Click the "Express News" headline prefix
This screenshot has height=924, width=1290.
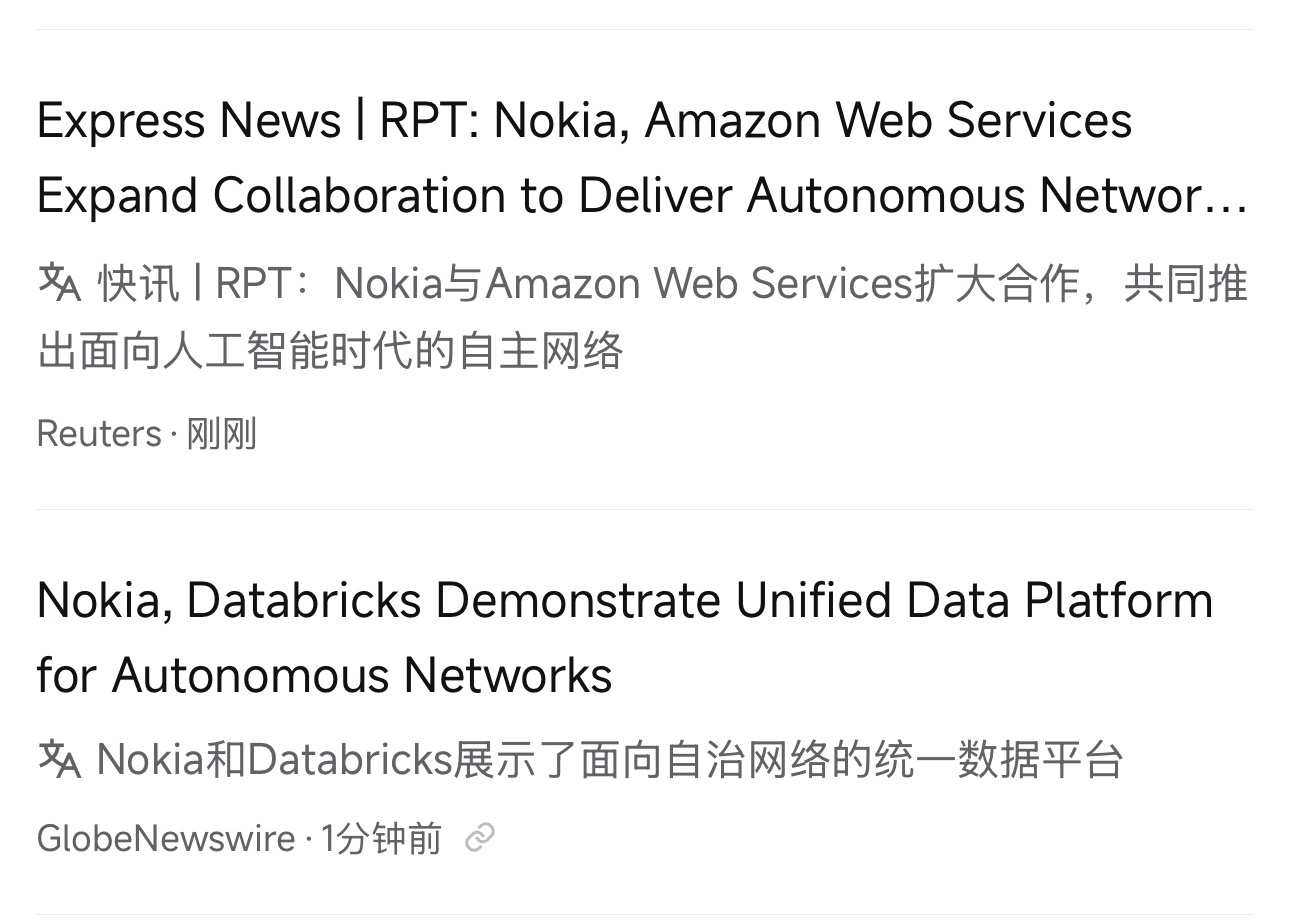point(189,121)
